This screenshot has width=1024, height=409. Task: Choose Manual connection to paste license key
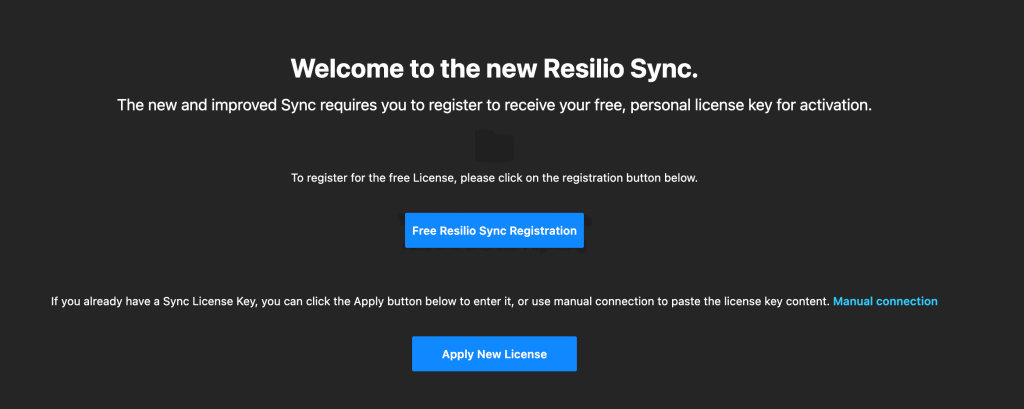coord(885,301)
